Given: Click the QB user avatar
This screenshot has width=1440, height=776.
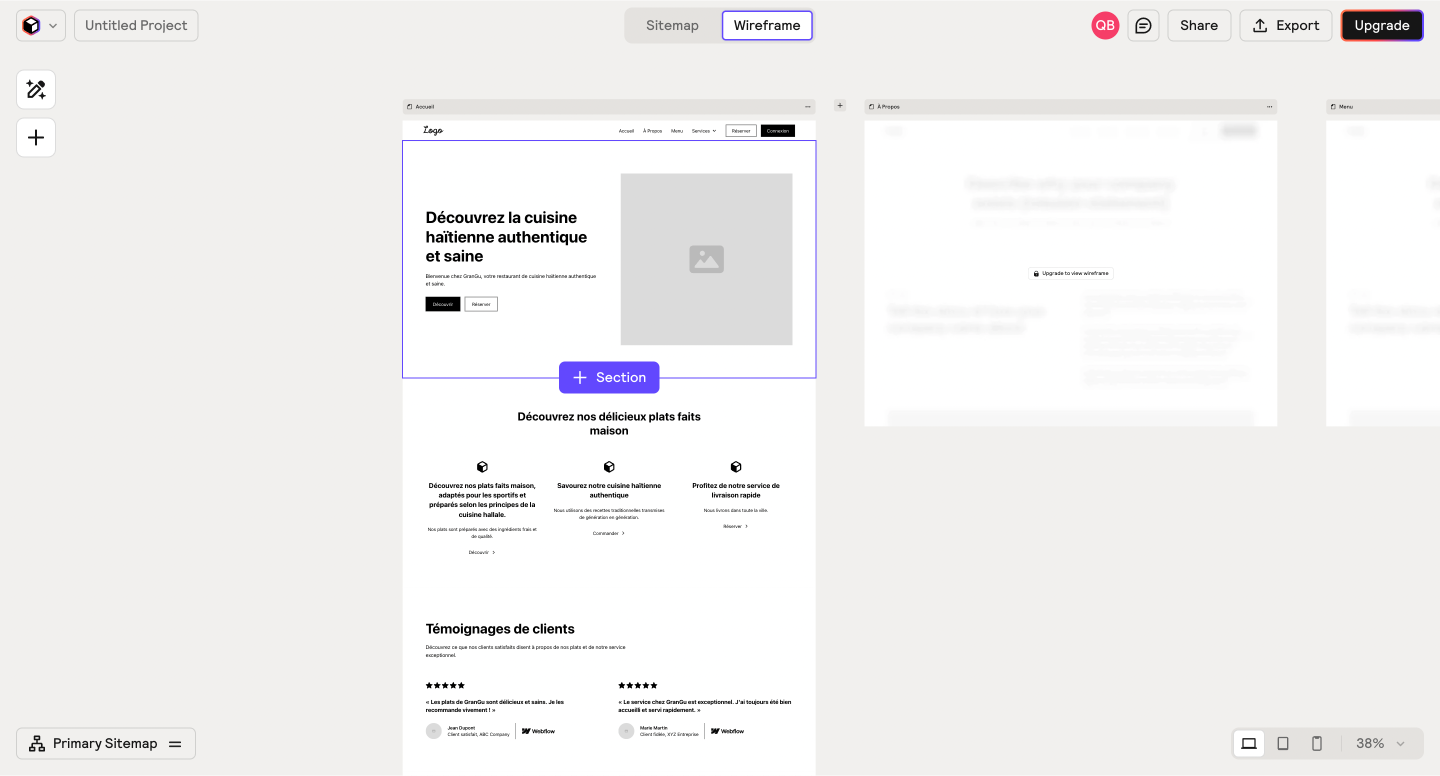Looking at the screenshot, I should pos(1105,26).
